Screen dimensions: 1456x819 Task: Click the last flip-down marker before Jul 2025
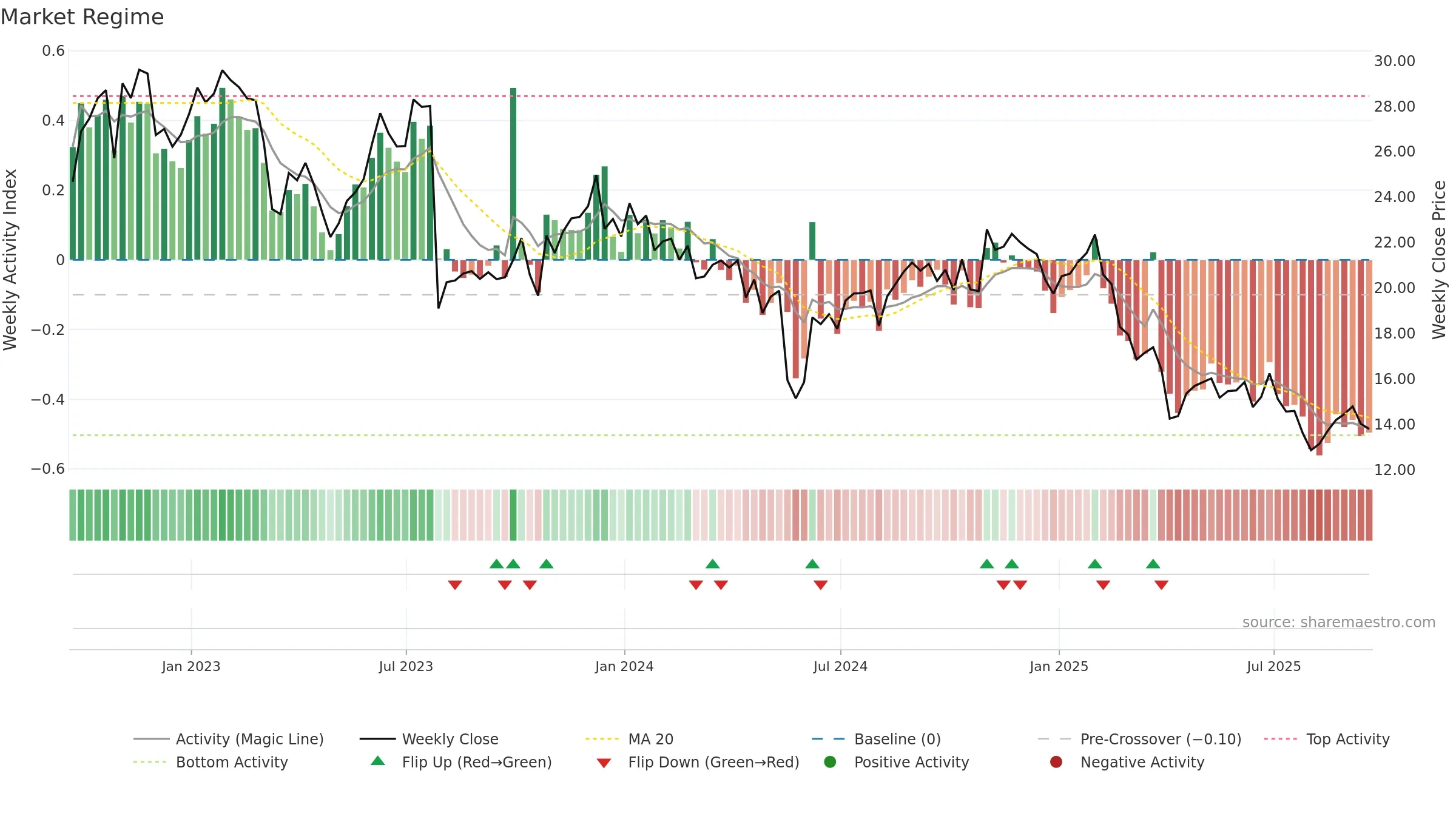pyautogui.click(x=1161, y=585)
